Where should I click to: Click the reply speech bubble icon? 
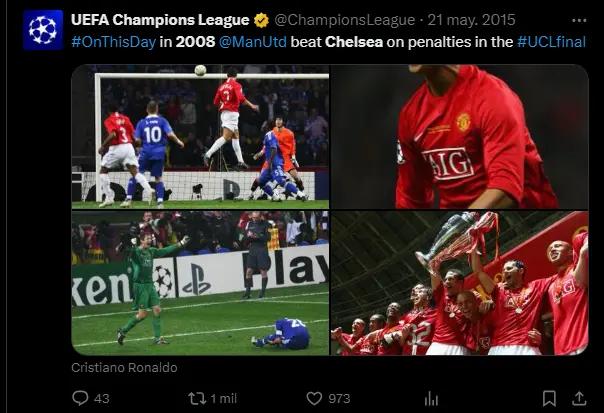[x=81, y=398]
